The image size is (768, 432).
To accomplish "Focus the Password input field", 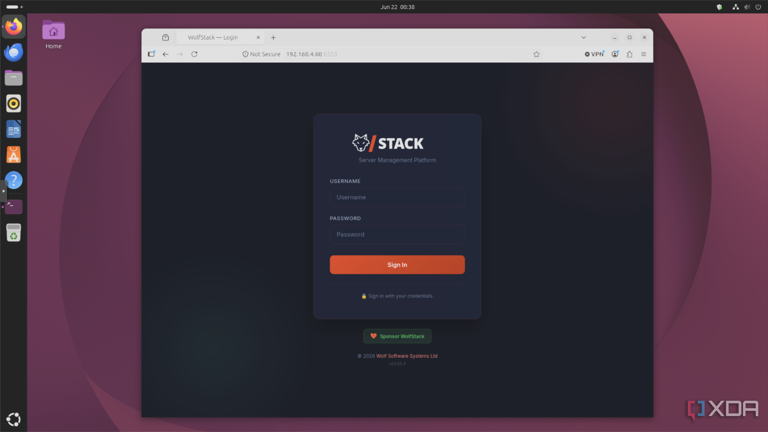I will (x=397, y=235).
